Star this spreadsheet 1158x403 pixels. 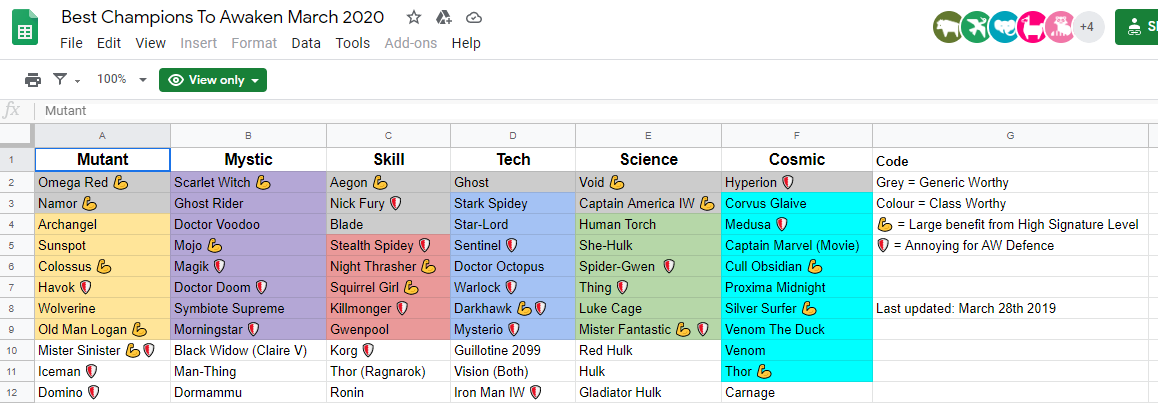(x=415, y=18)
